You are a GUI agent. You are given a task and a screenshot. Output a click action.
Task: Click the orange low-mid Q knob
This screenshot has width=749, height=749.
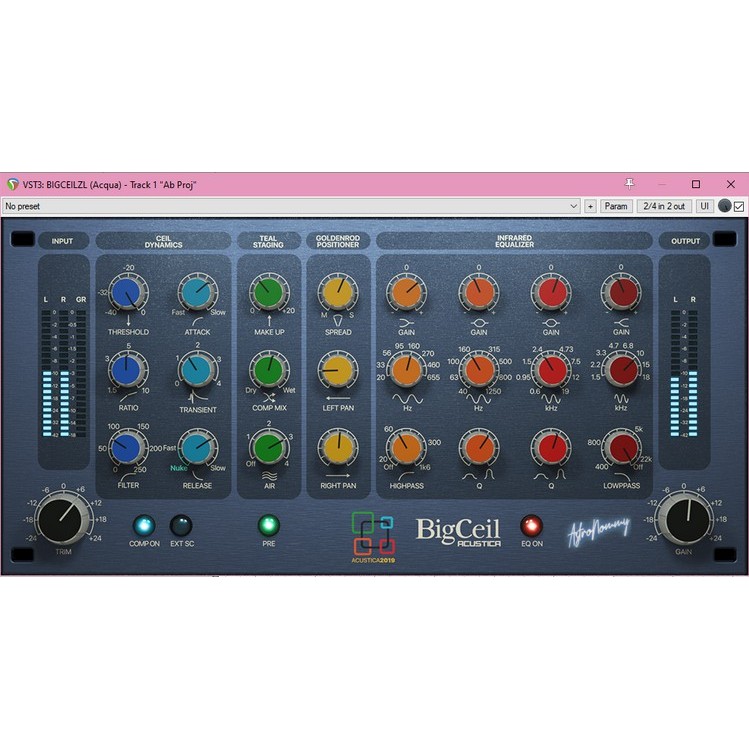click(479, 448)
